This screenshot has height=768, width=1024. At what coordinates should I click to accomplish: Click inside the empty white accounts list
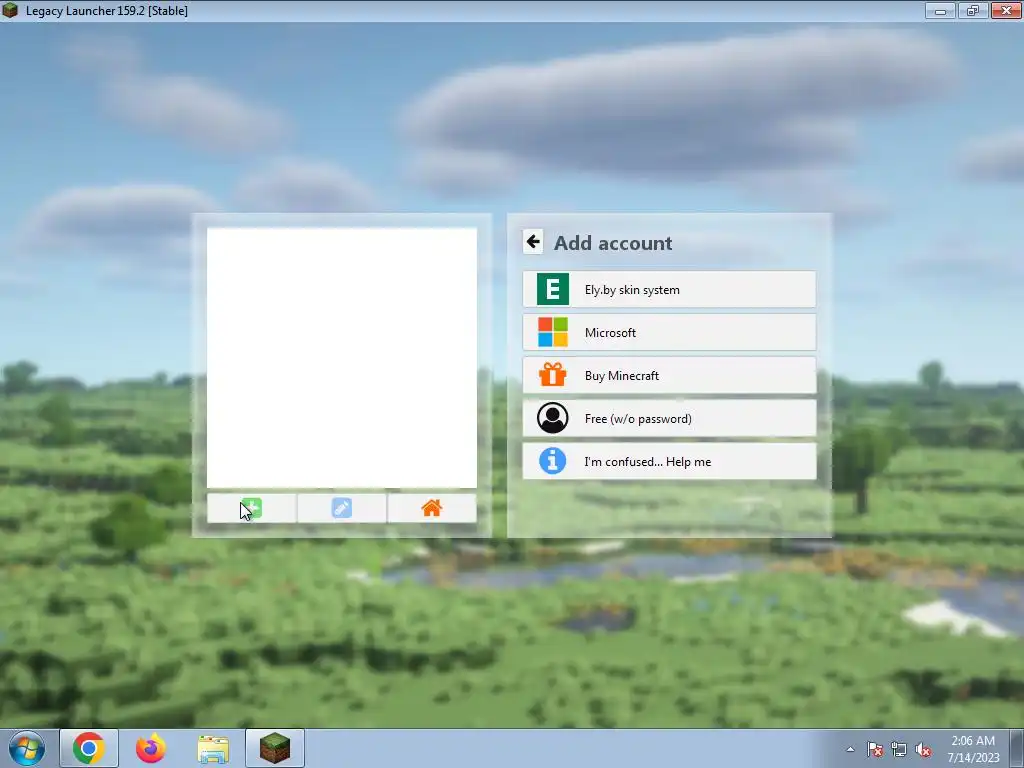342,357
